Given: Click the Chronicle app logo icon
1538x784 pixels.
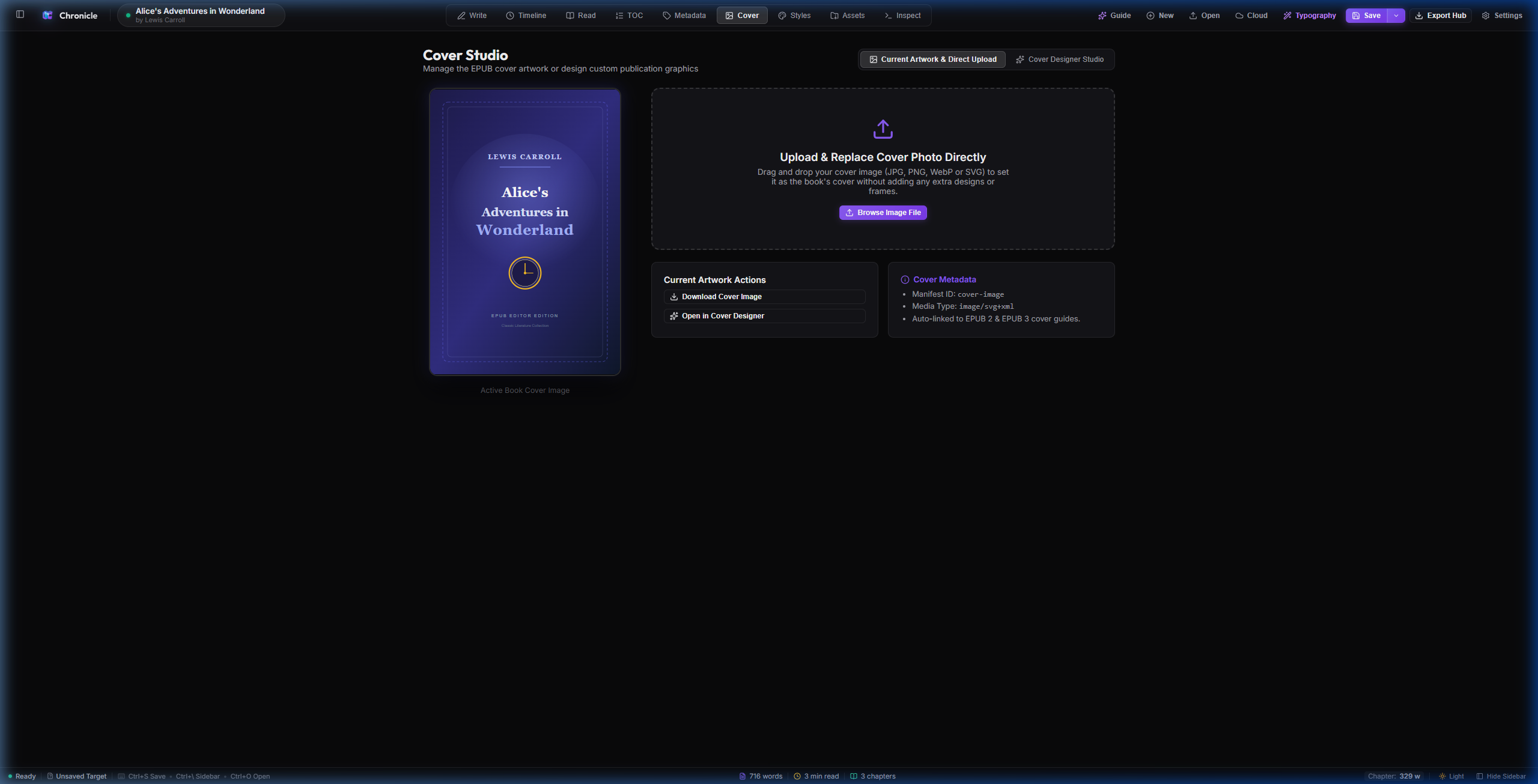Looking at the screenshot, I should click(47, 15).
